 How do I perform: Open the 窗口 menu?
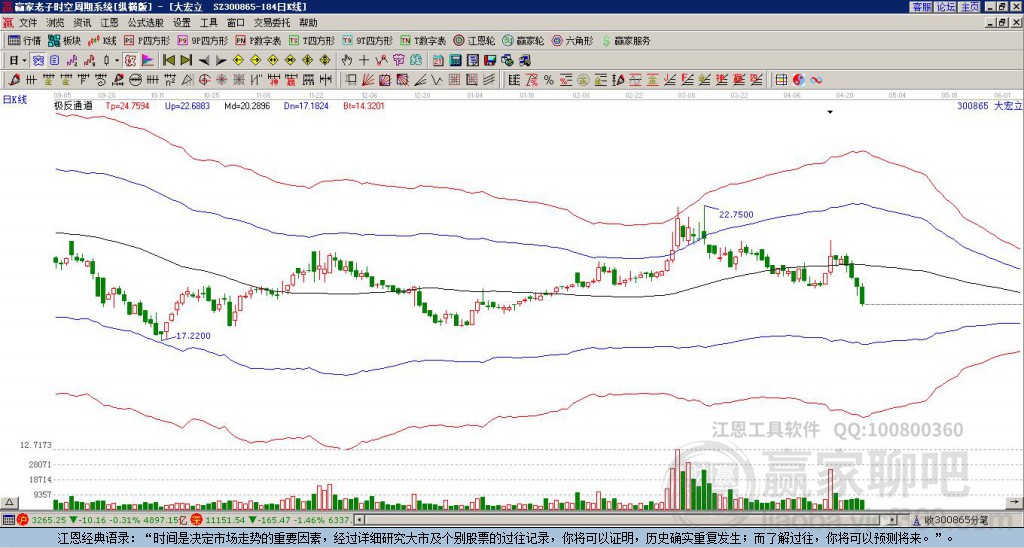(x=236, y=23)
